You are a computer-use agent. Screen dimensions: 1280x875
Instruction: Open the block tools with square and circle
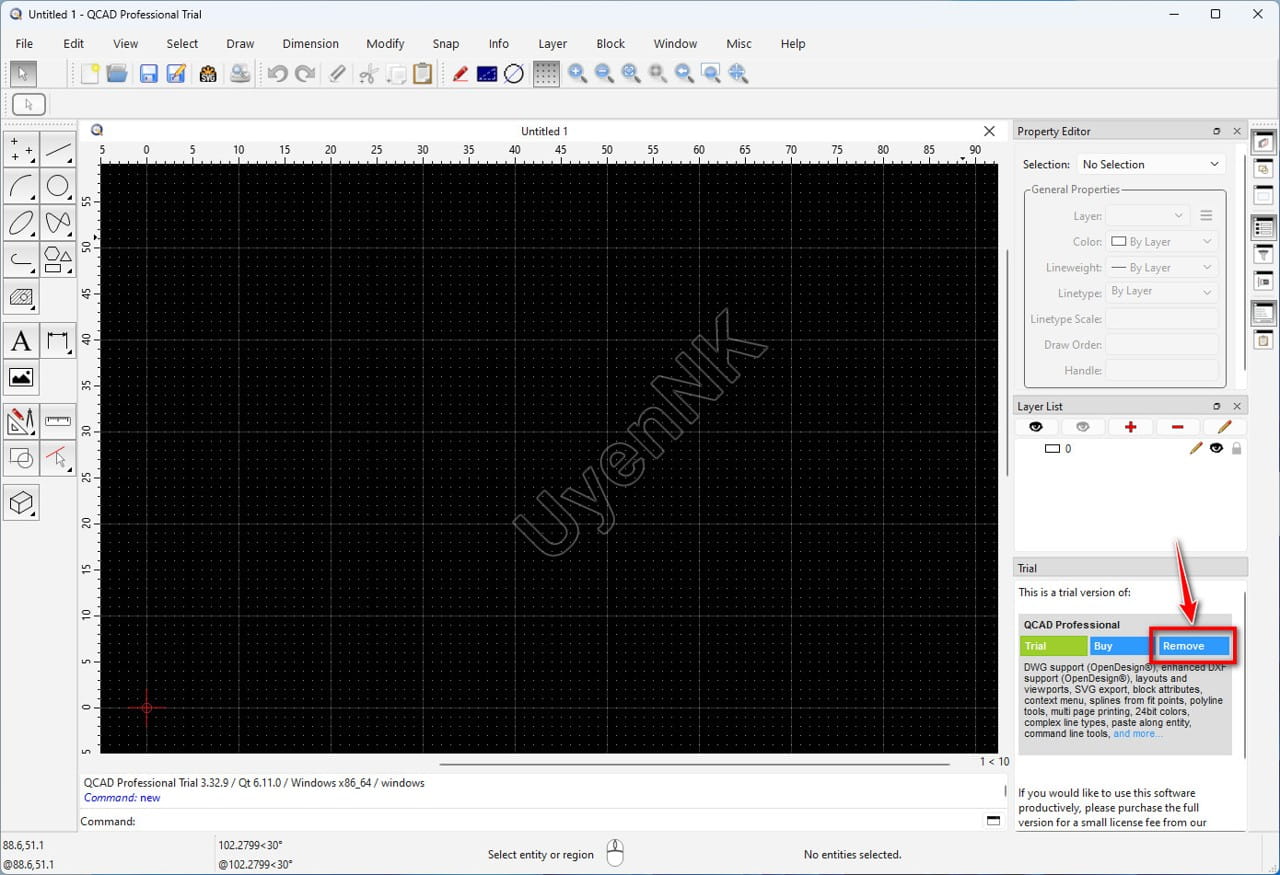pyautogui.click(x=21, y=458)
